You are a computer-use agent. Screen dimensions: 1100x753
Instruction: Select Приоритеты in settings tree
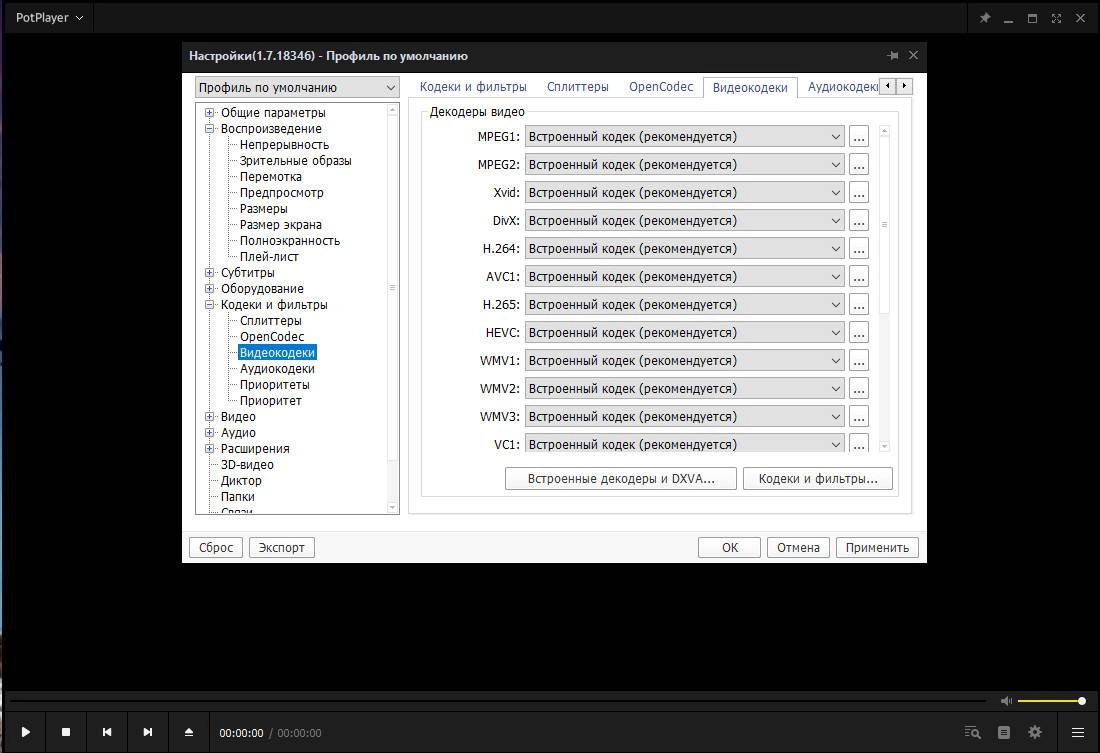pyautogui.click(x=274, y=385)
